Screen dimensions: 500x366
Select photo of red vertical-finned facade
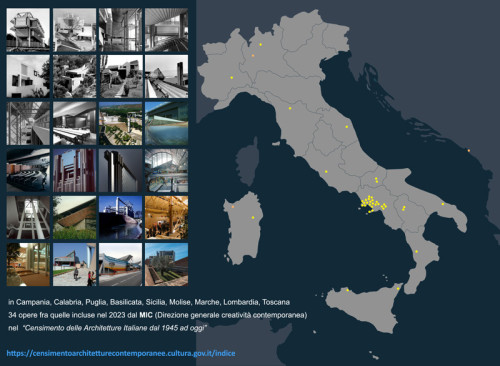(x=74, y=171)
